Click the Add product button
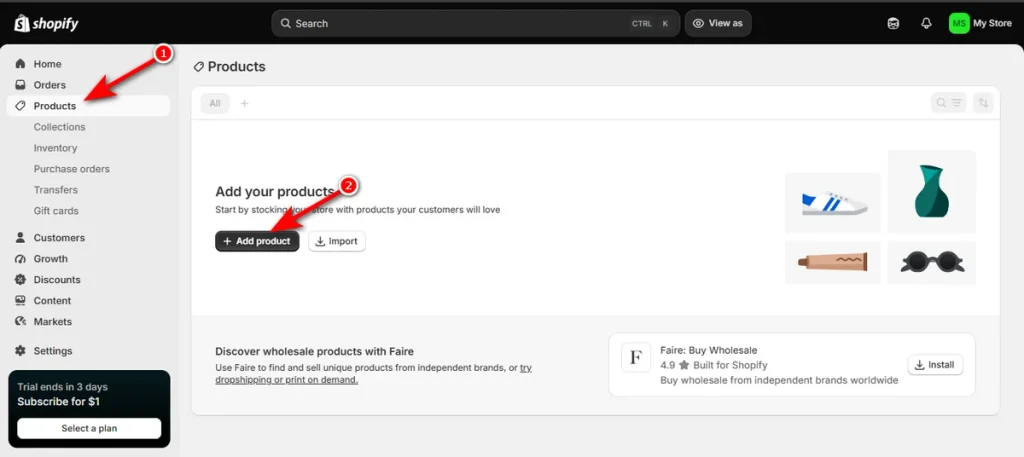The width and height of the screenshot is (1024, 457). pyautogui.click(x=257, y=241)
